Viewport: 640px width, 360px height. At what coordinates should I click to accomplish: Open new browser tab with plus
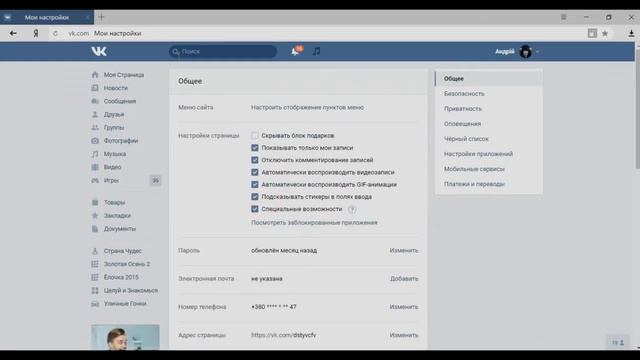click(101, 17)
